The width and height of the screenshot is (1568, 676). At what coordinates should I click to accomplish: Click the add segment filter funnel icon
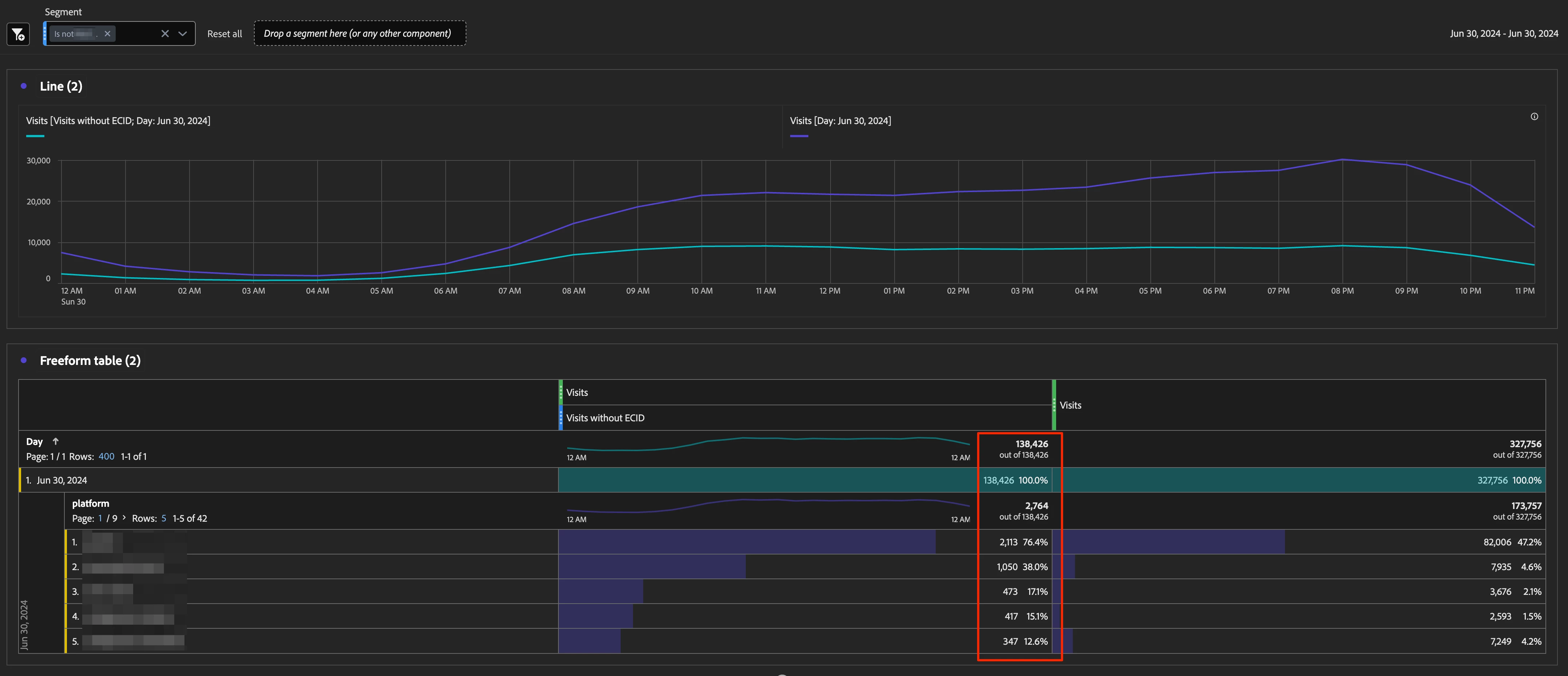[18, 34]
